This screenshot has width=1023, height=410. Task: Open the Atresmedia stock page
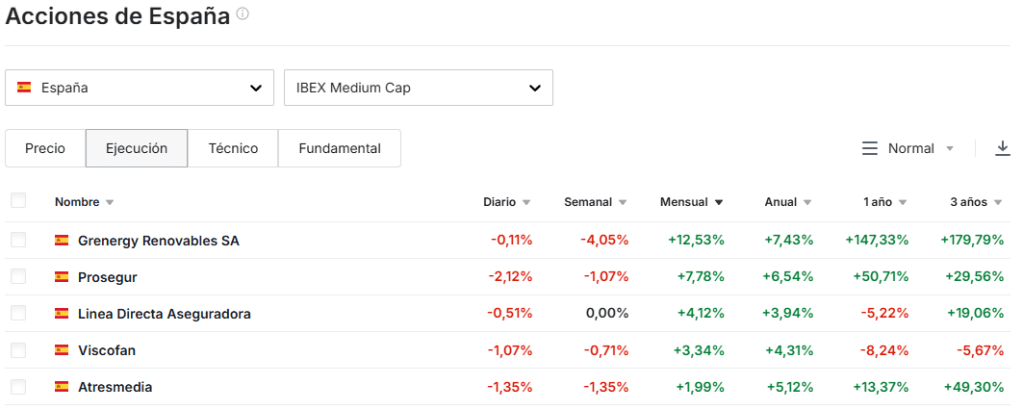[x=115, y=387]
